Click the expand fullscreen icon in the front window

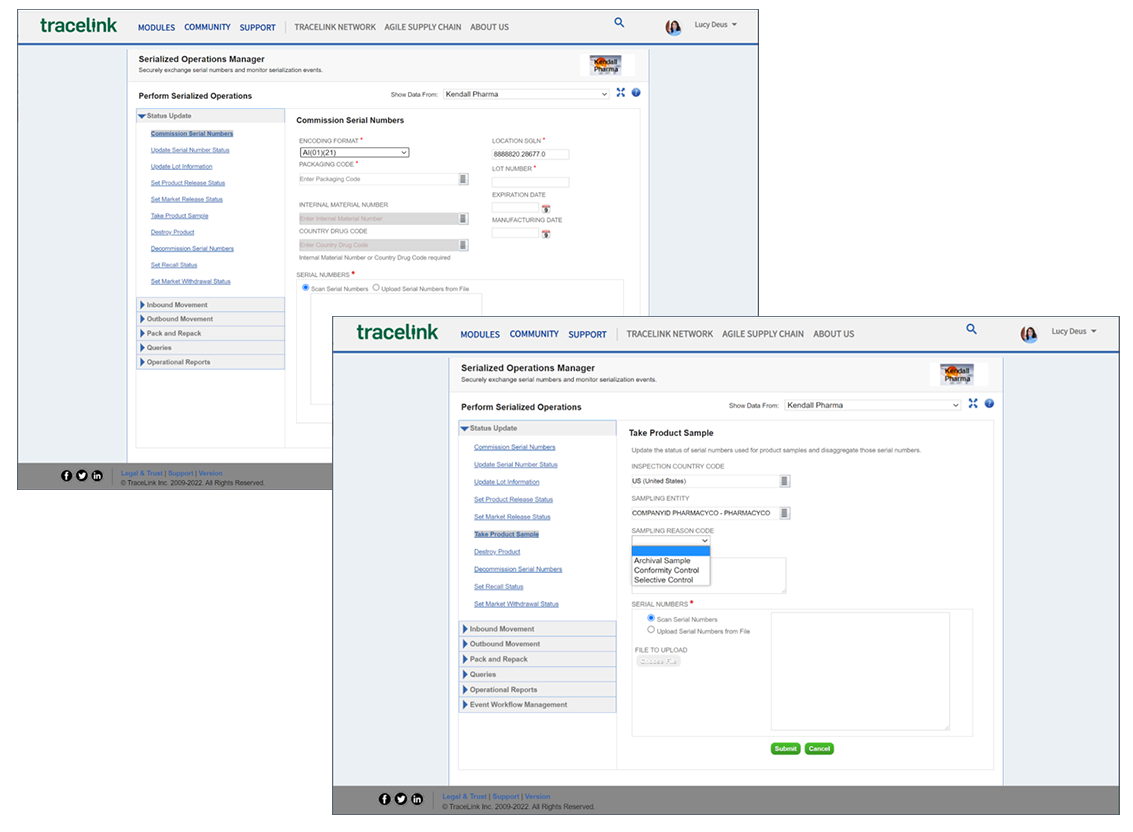(973, 403)
